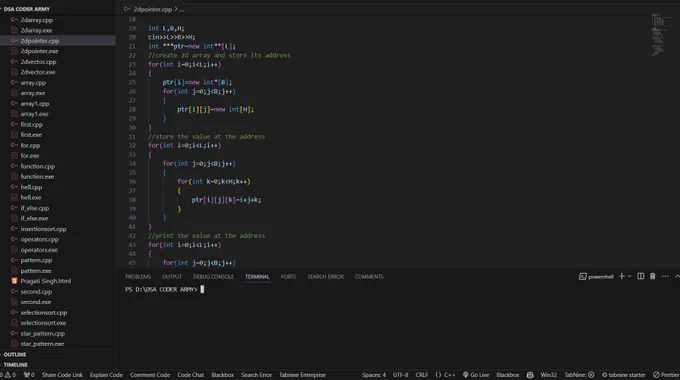Image resolution: width=680 pixels, height=380 pixels.
Task: Change the UTF-8 file encoding
Action: click(400, 375)
